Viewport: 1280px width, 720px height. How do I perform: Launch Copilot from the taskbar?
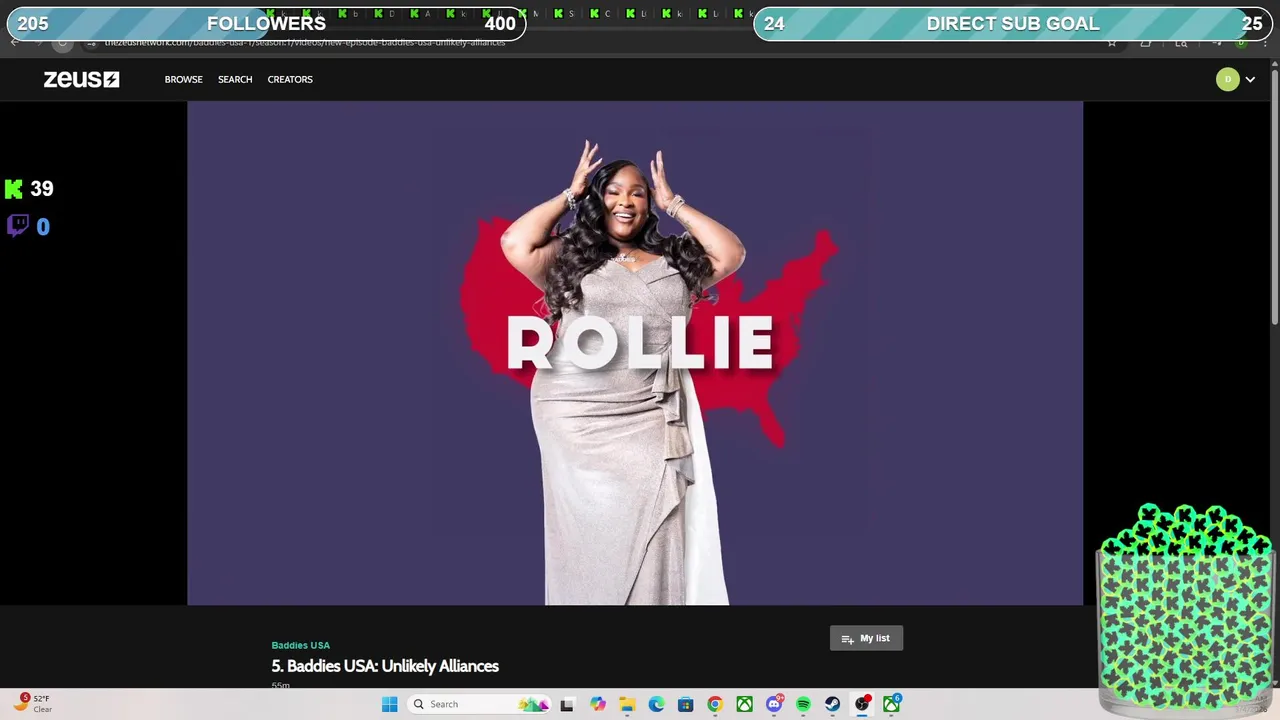(598, 704)
